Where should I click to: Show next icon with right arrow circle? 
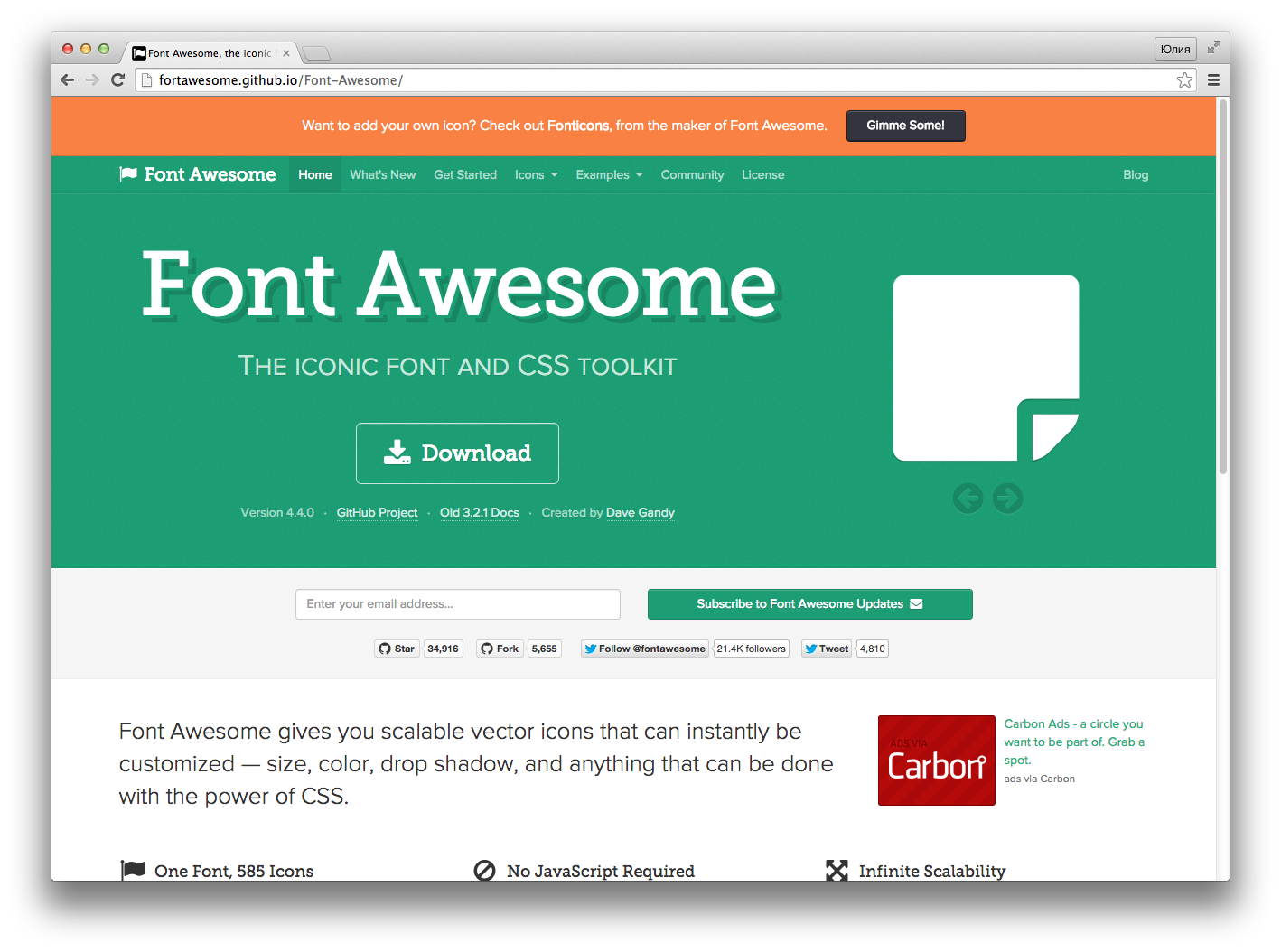click(1007, 498)
